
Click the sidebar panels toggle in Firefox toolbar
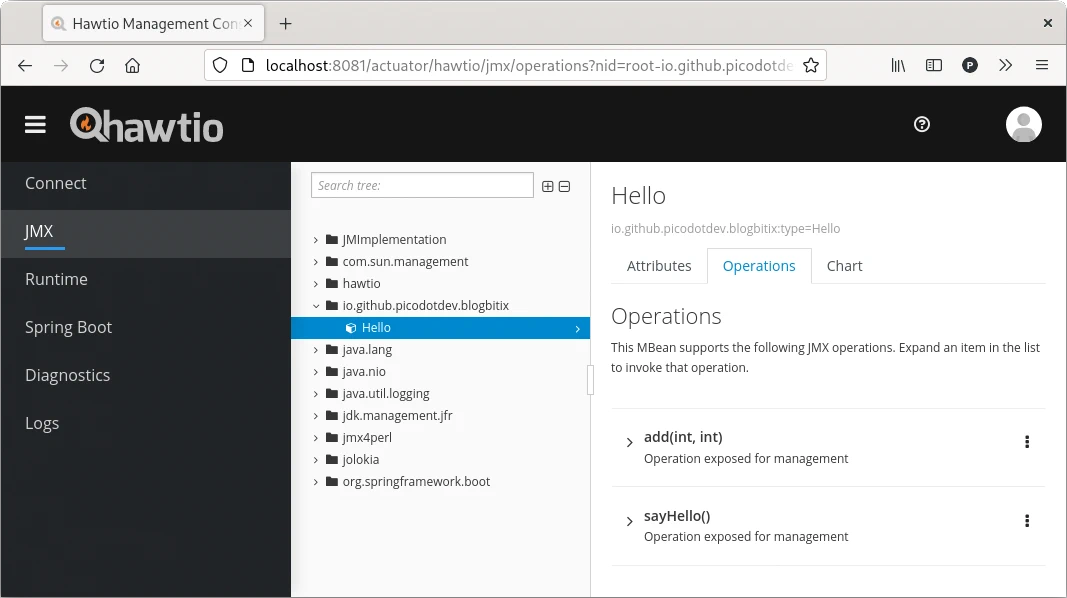[933, 65]
